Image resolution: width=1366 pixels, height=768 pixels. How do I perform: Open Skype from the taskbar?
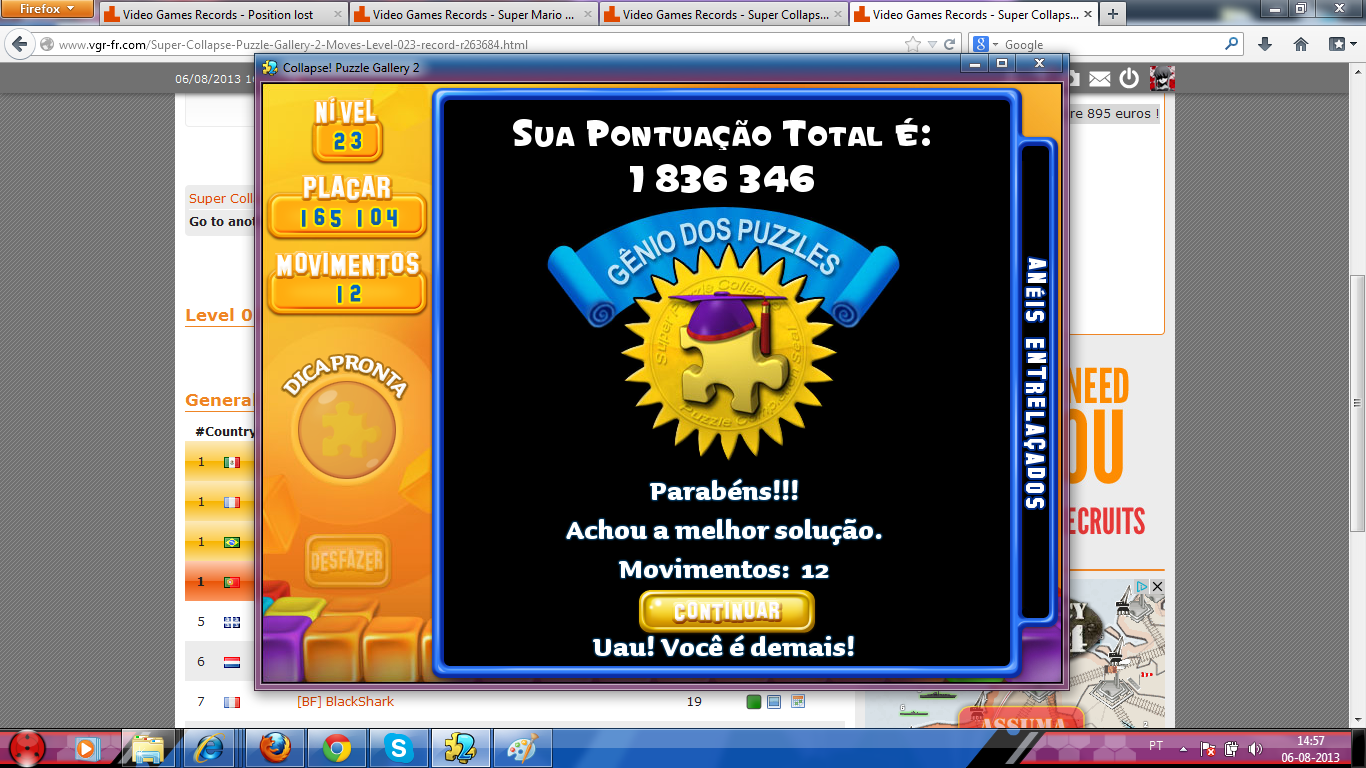pyautogui.click(x=399, y=748)
